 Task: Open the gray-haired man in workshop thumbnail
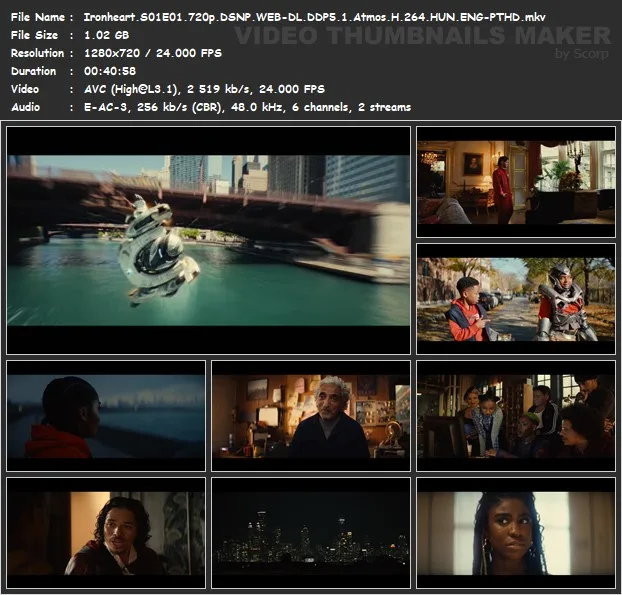point(311,416)
